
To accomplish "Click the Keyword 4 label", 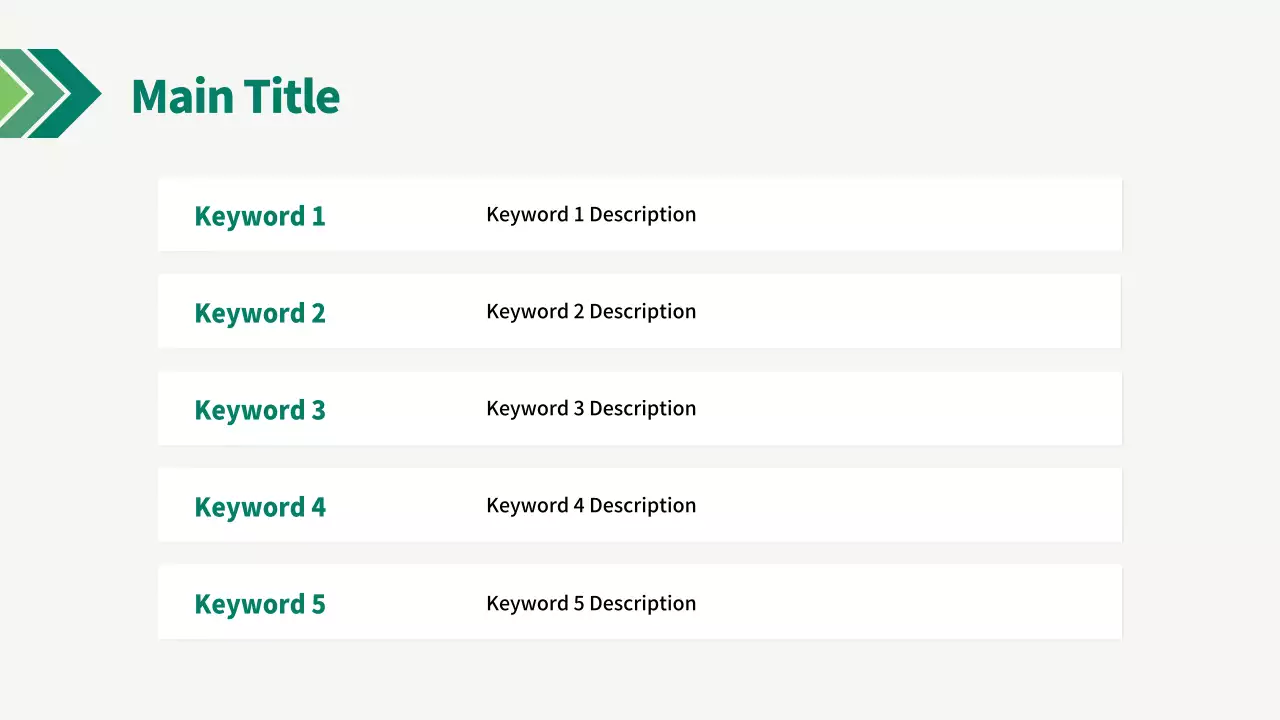I will (260, 507).
